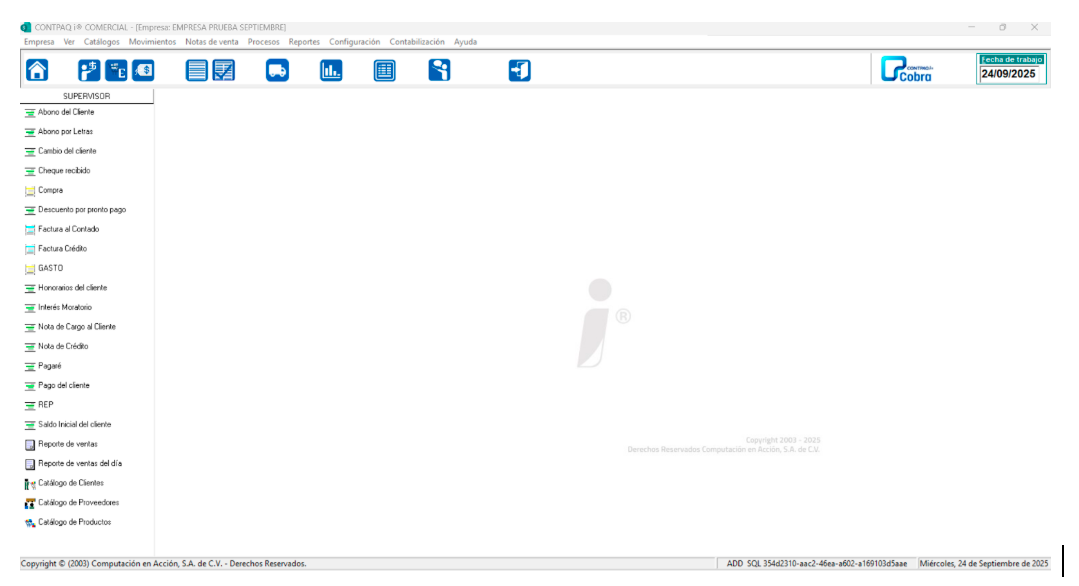Launch Reporte de ventas del día
The image size is (1079, 586).
point(79,464)
